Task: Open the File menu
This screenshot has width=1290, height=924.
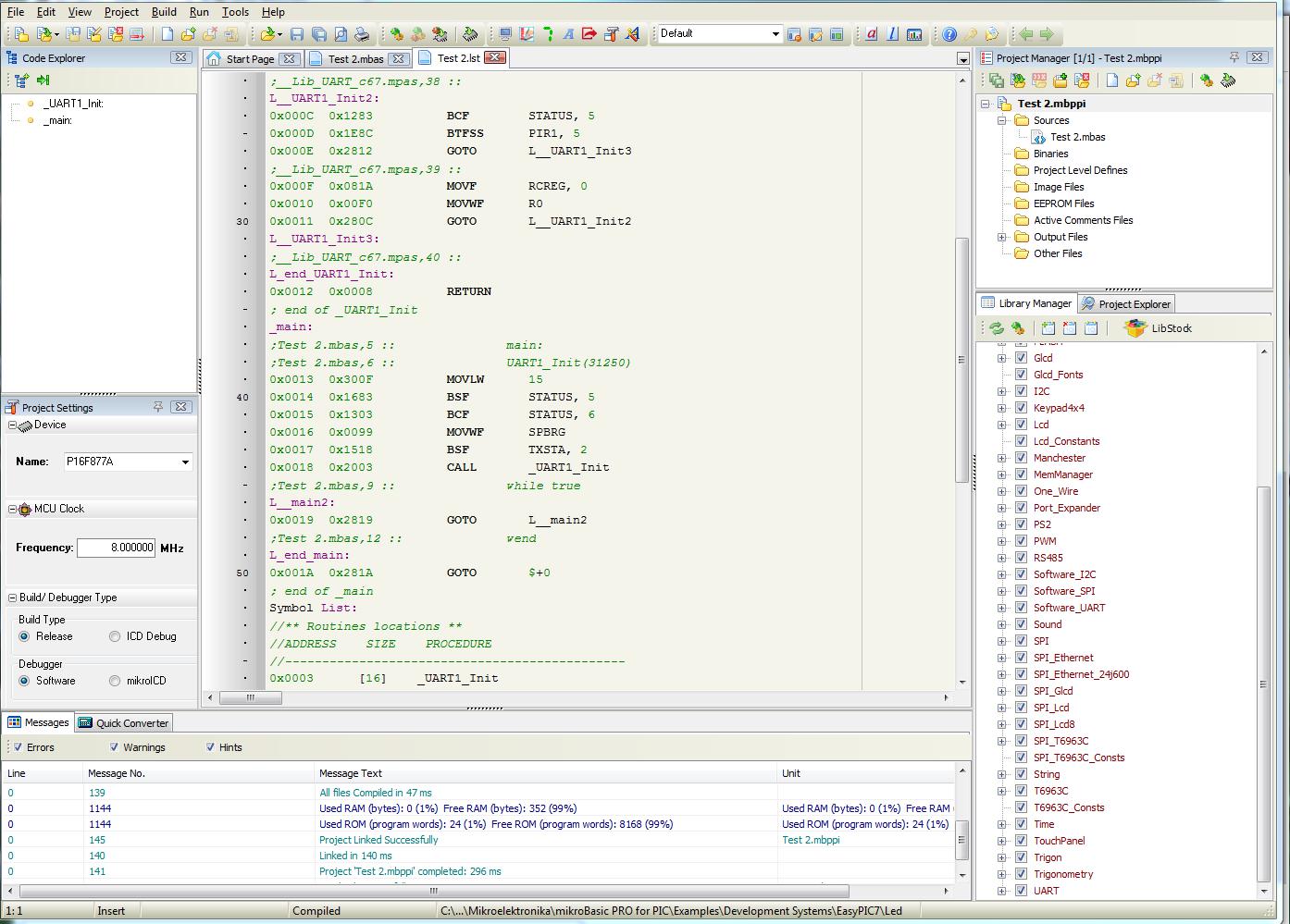Action: 16,12
